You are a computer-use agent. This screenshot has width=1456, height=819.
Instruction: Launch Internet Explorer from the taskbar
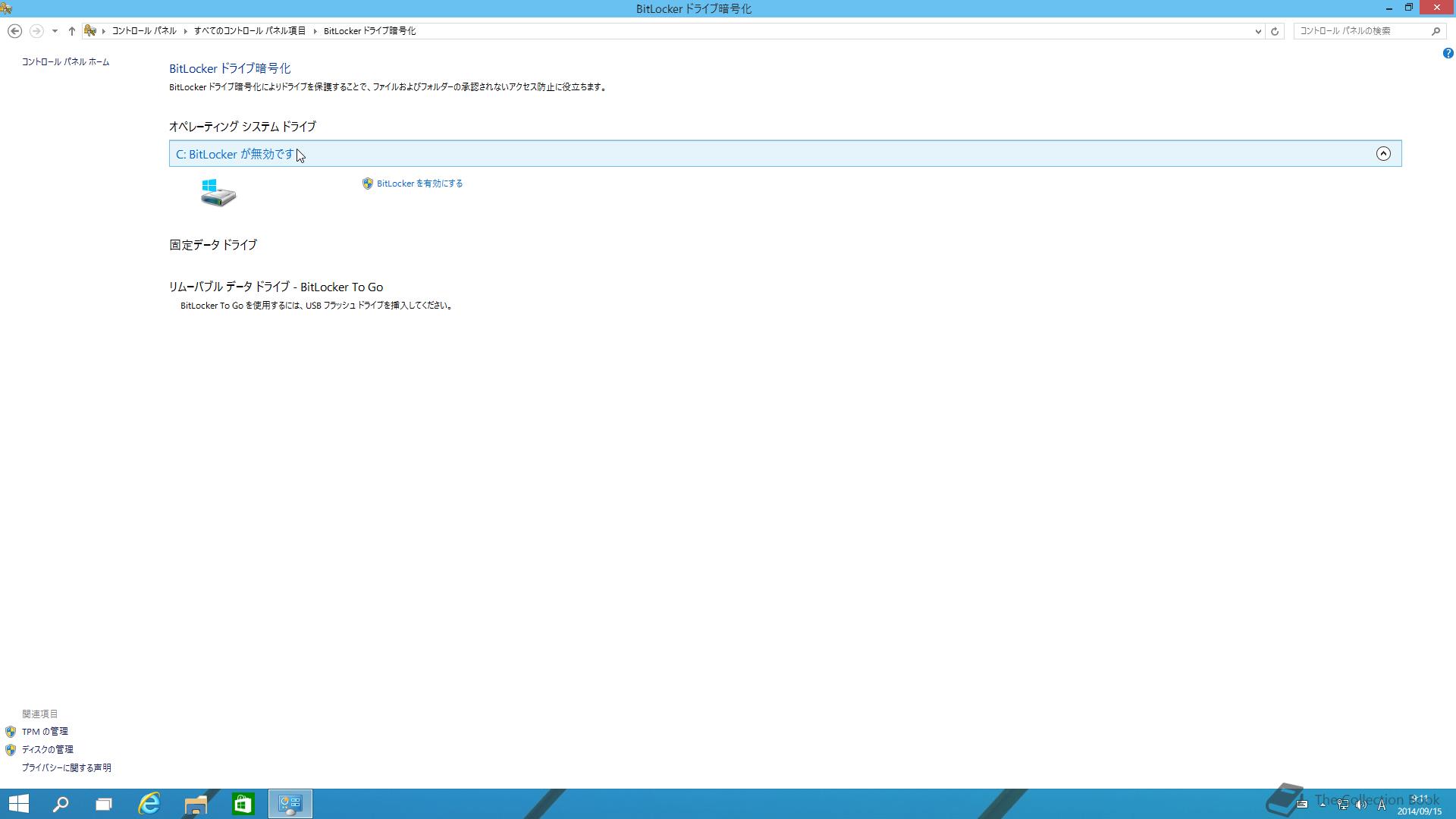pyautogui.click(x=149, y=804)
